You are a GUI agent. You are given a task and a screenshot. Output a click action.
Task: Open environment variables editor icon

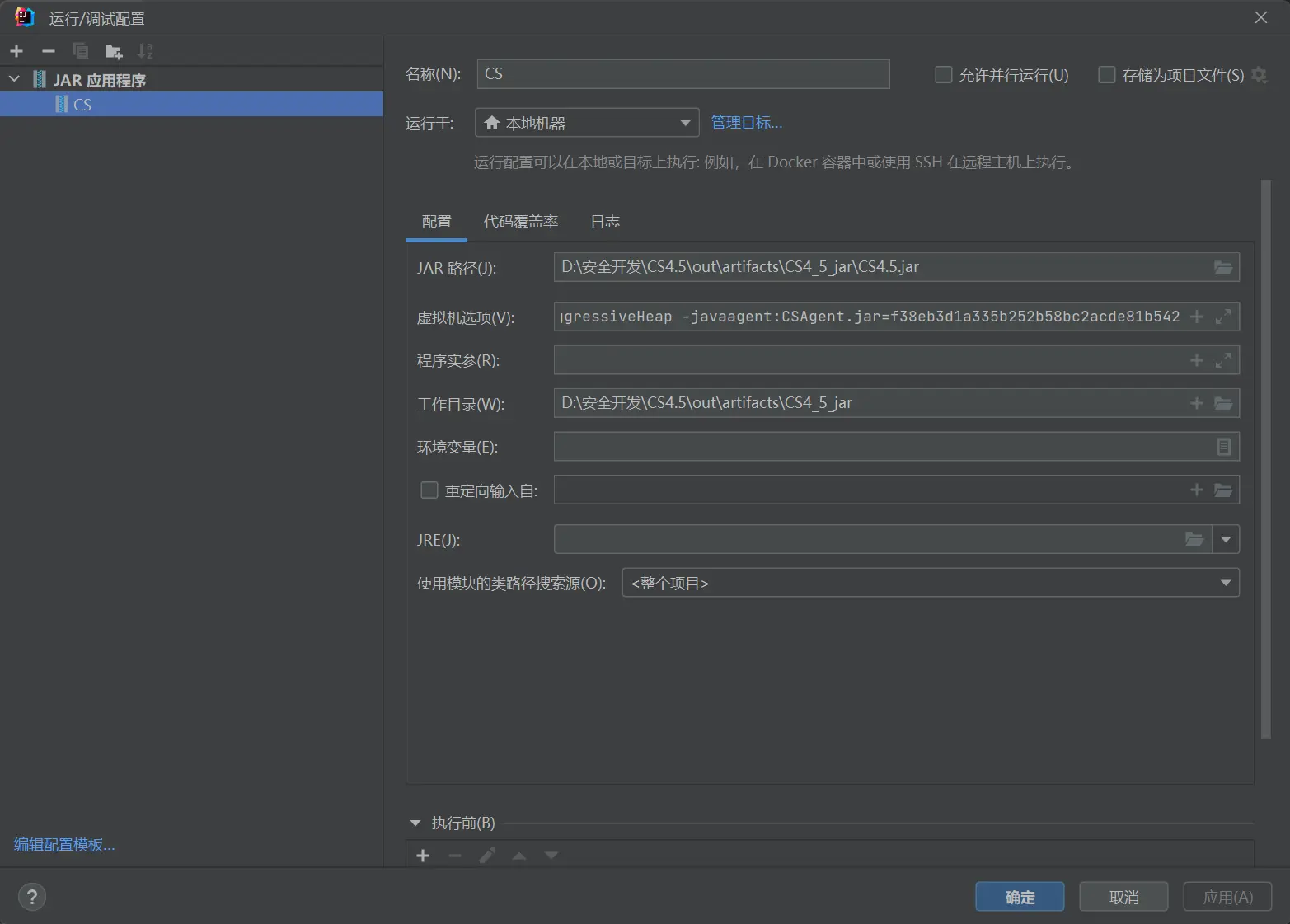1223,447
